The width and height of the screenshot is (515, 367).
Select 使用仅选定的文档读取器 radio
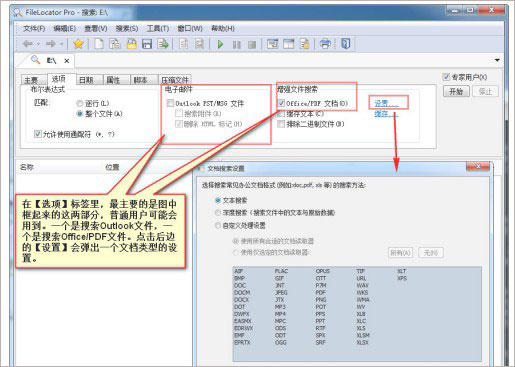[x=236, y=252]
